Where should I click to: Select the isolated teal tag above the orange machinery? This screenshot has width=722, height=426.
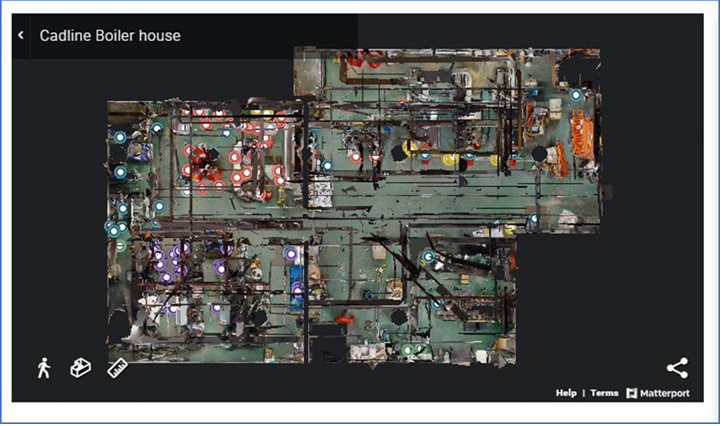pos(576,95)
